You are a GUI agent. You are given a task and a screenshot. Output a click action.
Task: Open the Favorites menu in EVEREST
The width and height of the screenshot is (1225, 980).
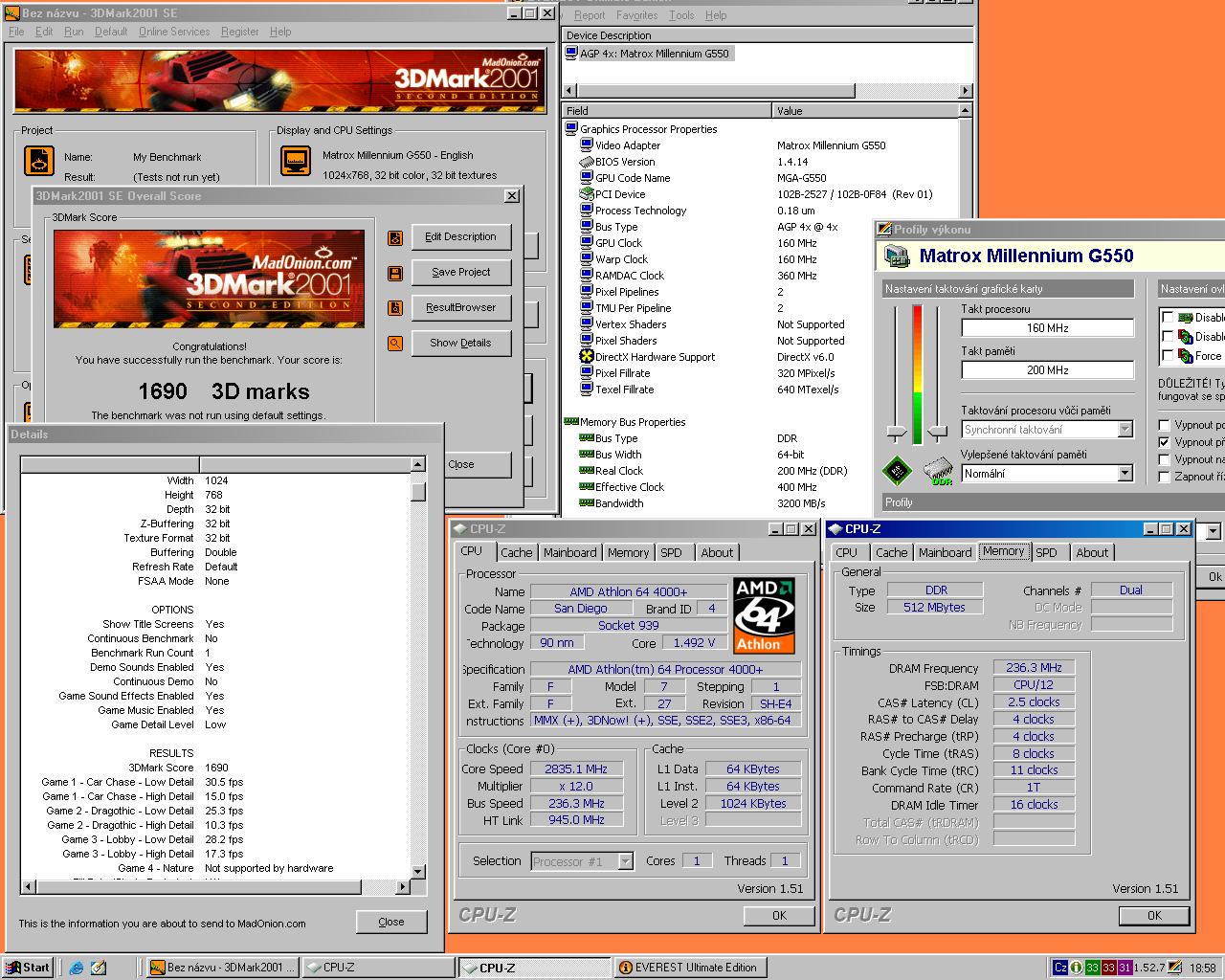tap(636, 15)
